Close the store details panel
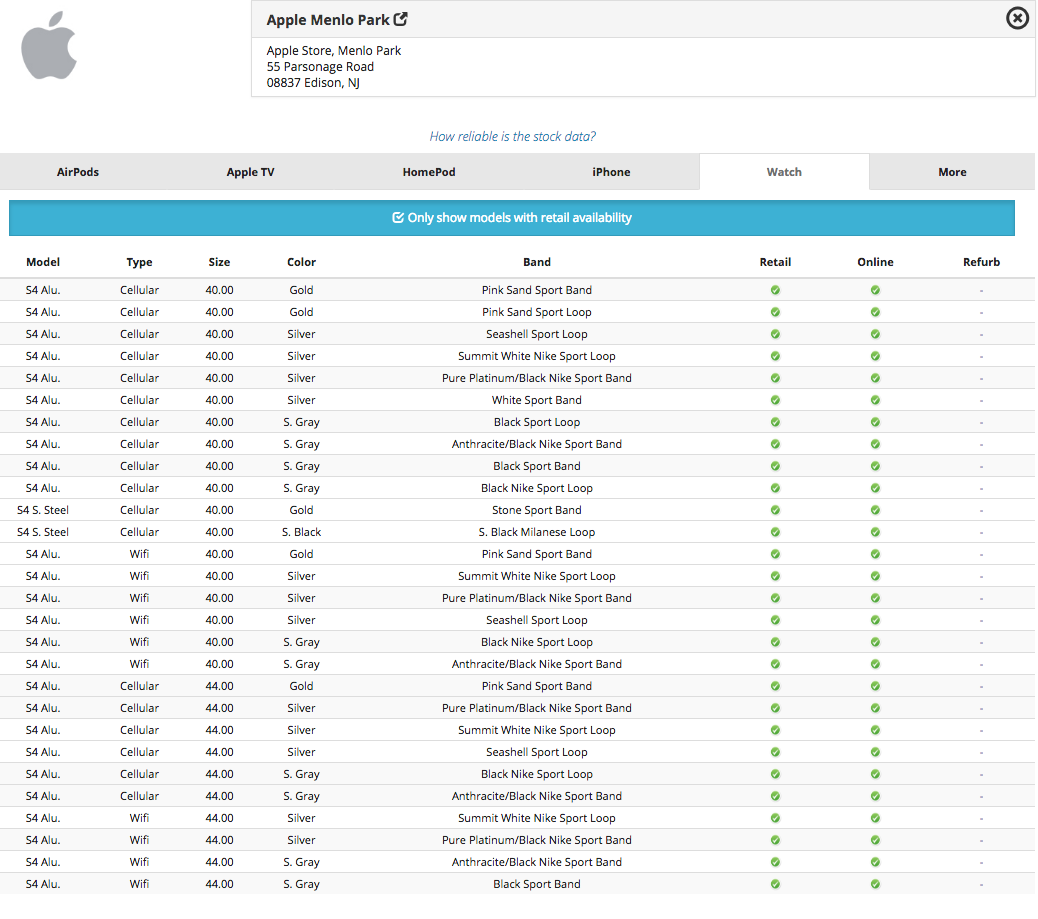 pyautogui.click(x=1017, y=18)
